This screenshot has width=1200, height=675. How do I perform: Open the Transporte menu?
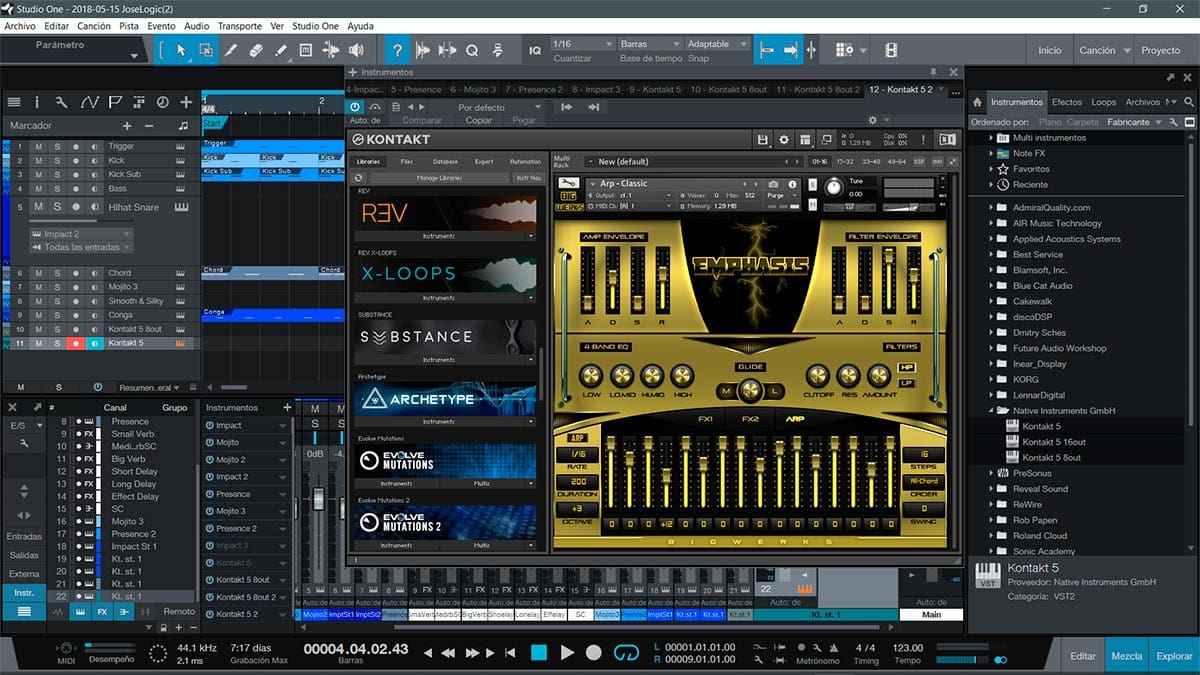coord(240,25)
